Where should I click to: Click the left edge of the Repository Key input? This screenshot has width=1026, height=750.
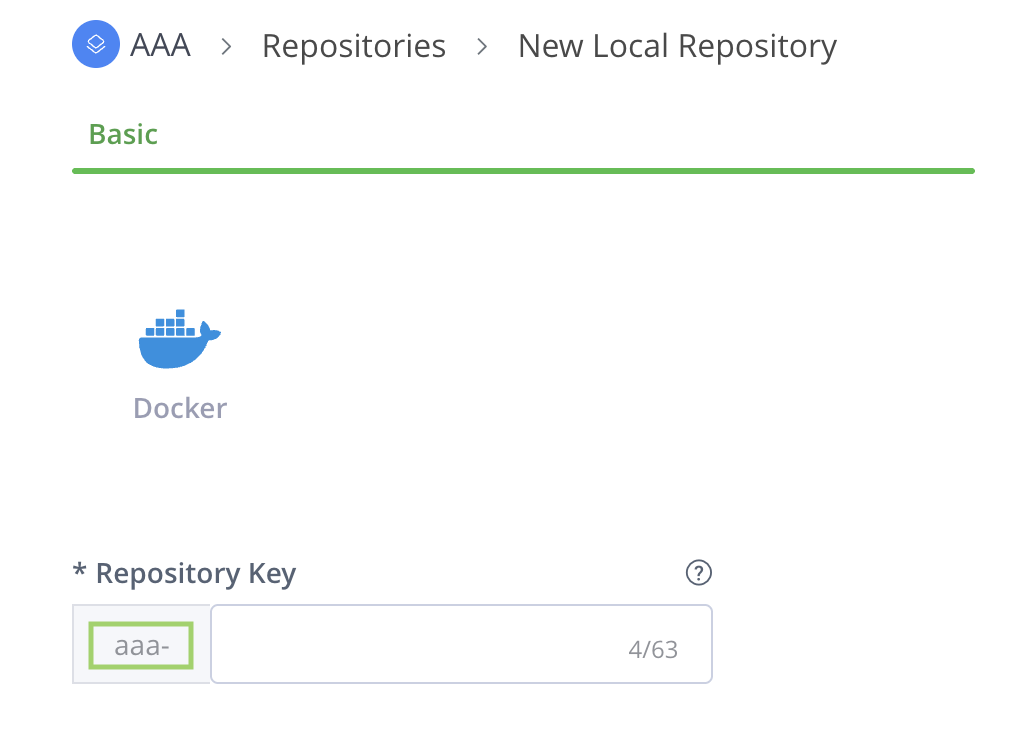[x=220, y=644]
